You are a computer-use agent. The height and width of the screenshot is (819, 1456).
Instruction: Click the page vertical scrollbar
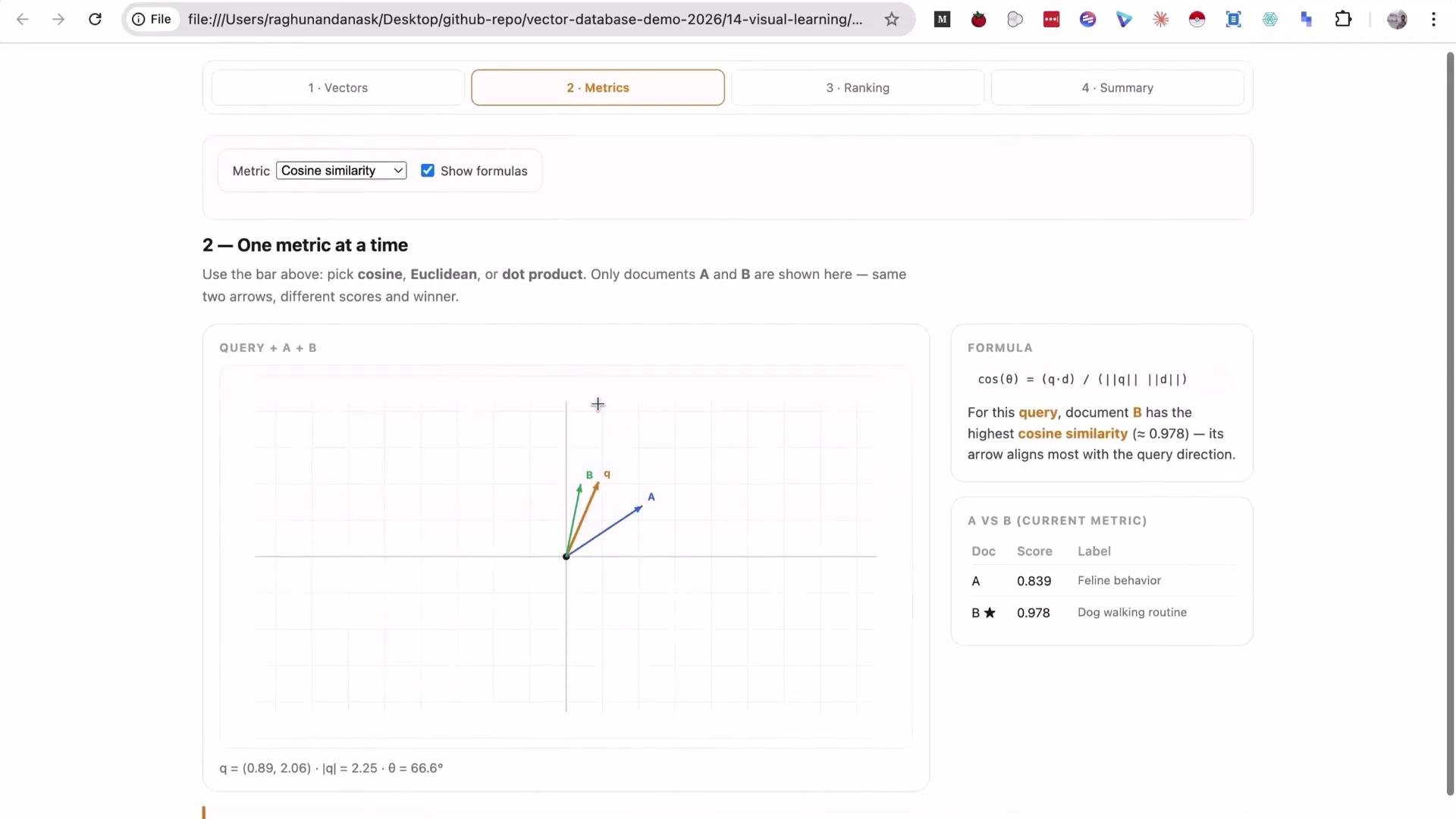click(x=1450, y=425)
